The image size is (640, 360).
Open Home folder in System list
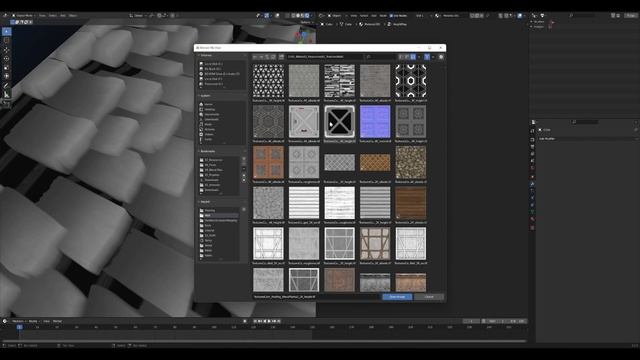click(209, 104)
